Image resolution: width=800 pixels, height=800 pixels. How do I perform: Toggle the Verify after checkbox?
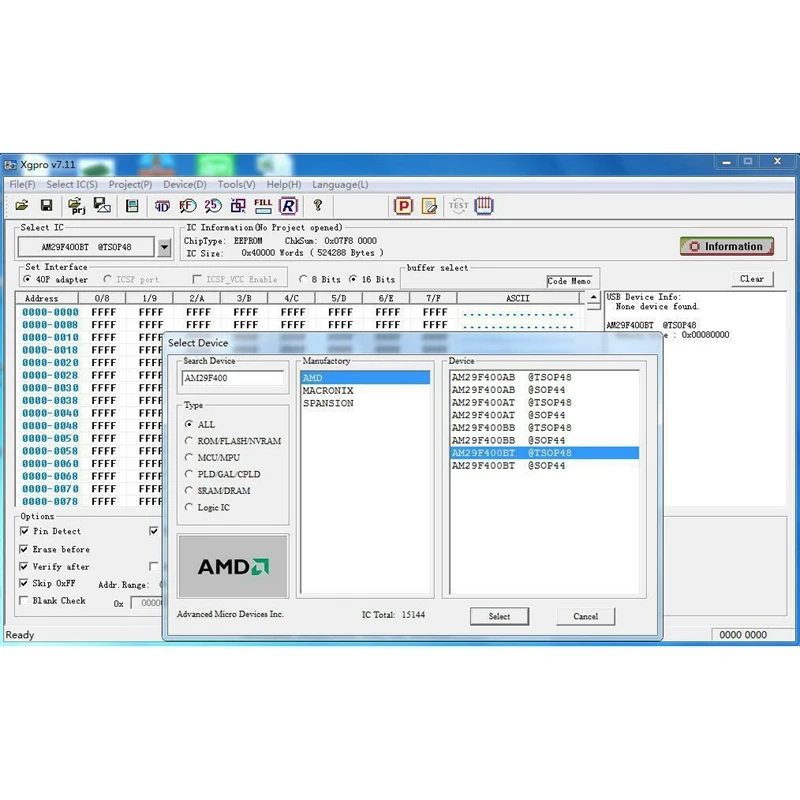point(24,566)
